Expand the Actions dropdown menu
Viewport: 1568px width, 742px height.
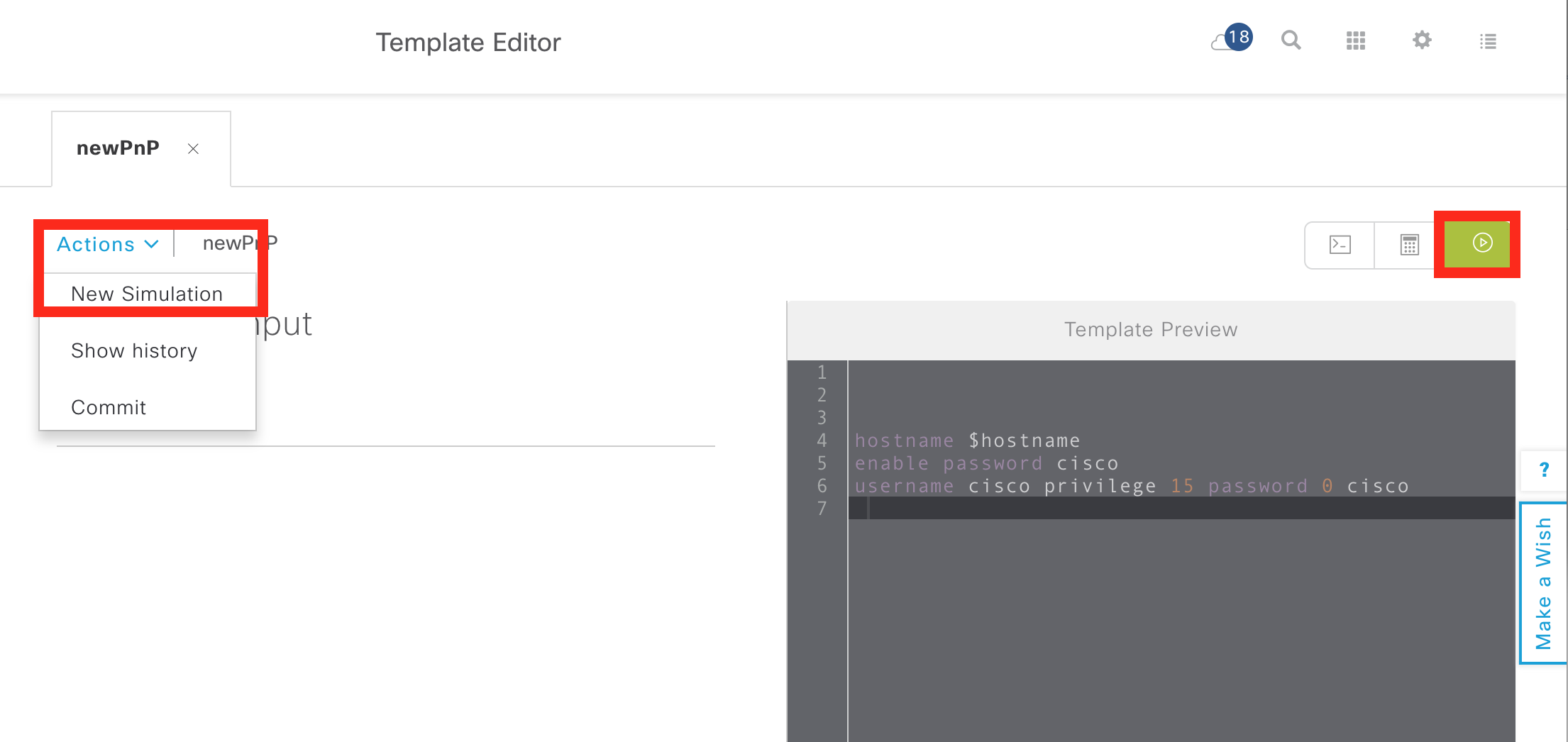pyautogui.click(x=107, y=244)
